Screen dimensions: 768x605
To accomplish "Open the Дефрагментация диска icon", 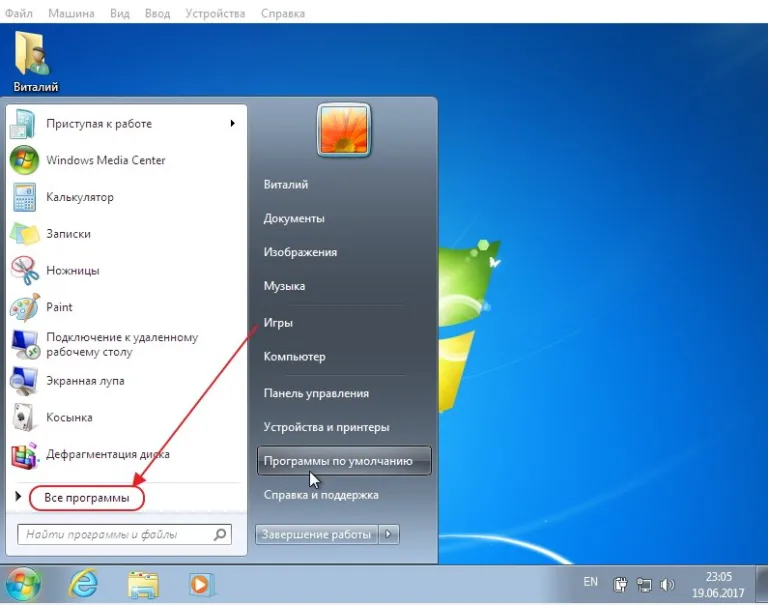I will pos(24,455).
